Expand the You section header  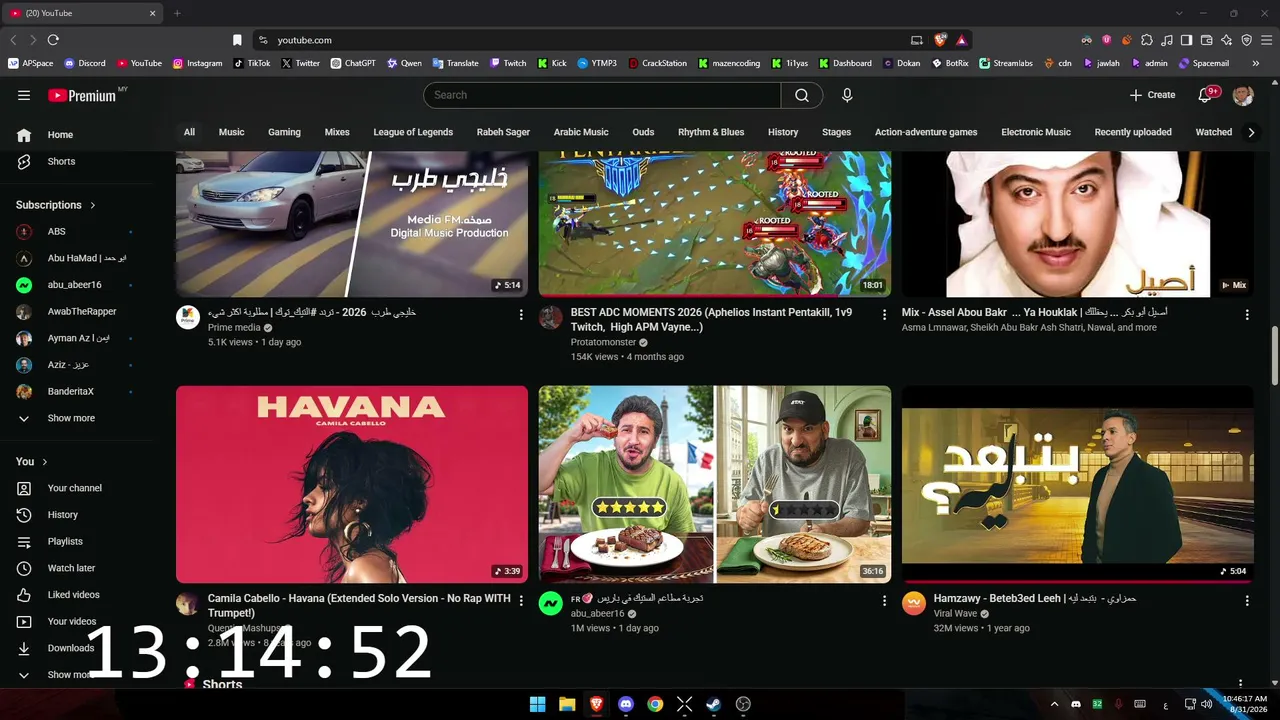[x=32, y=462]
